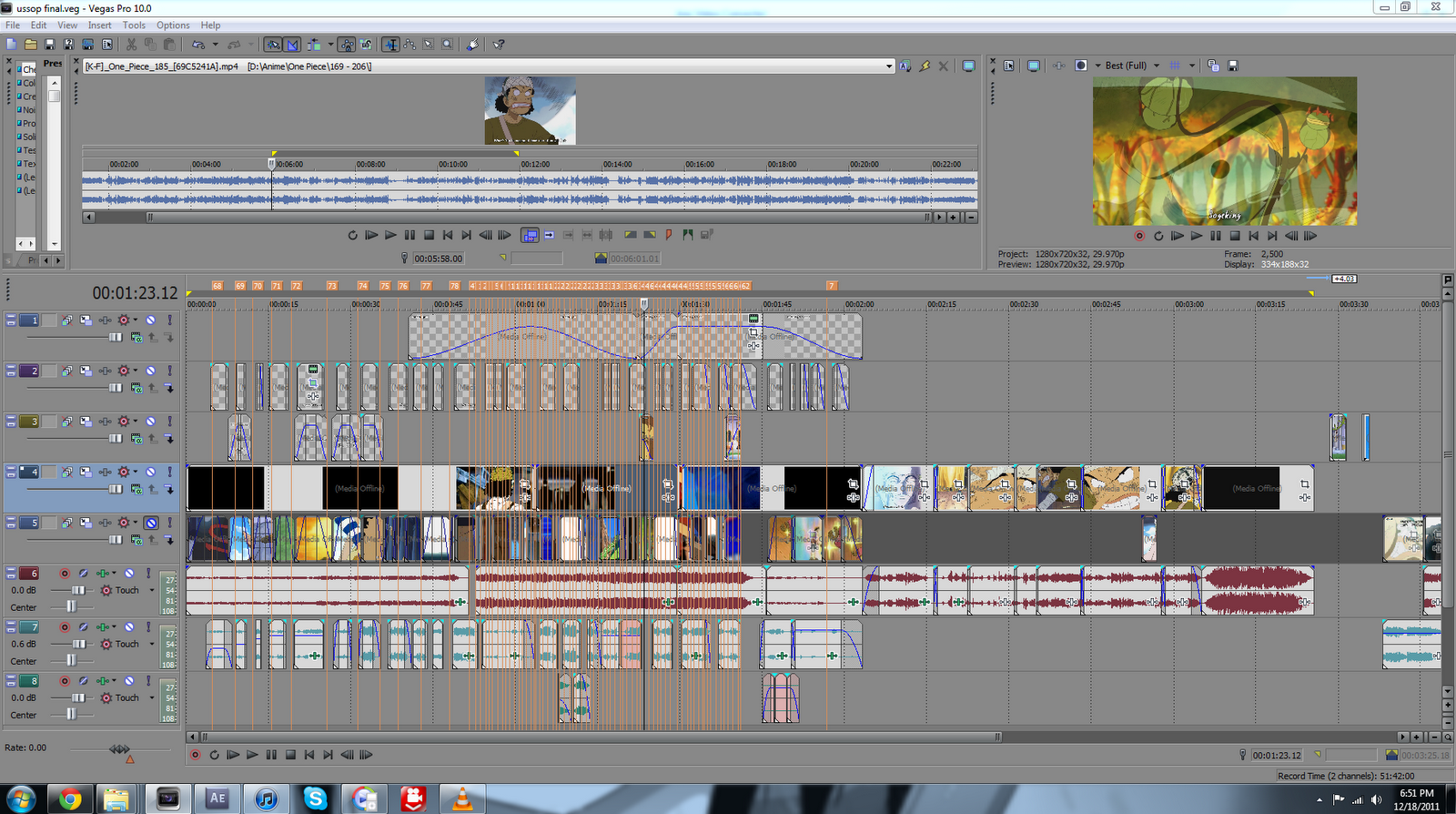This screenshot has height=814, width=1456.
Task: Open the trimmer media file dropdown
Action: 889,66
